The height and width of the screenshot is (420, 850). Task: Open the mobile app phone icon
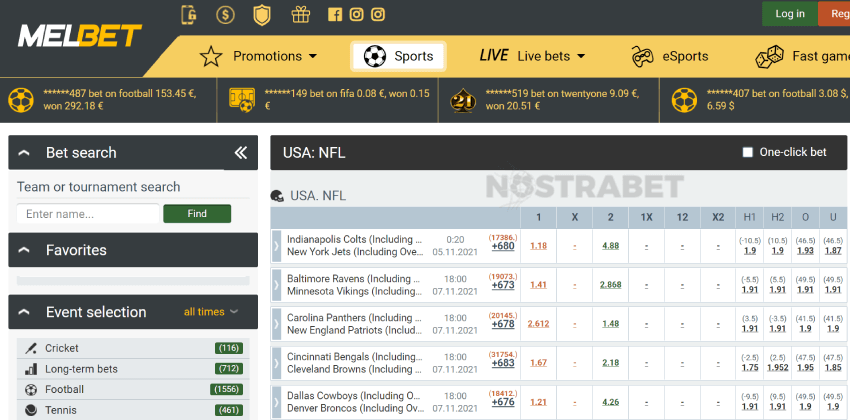189,15
